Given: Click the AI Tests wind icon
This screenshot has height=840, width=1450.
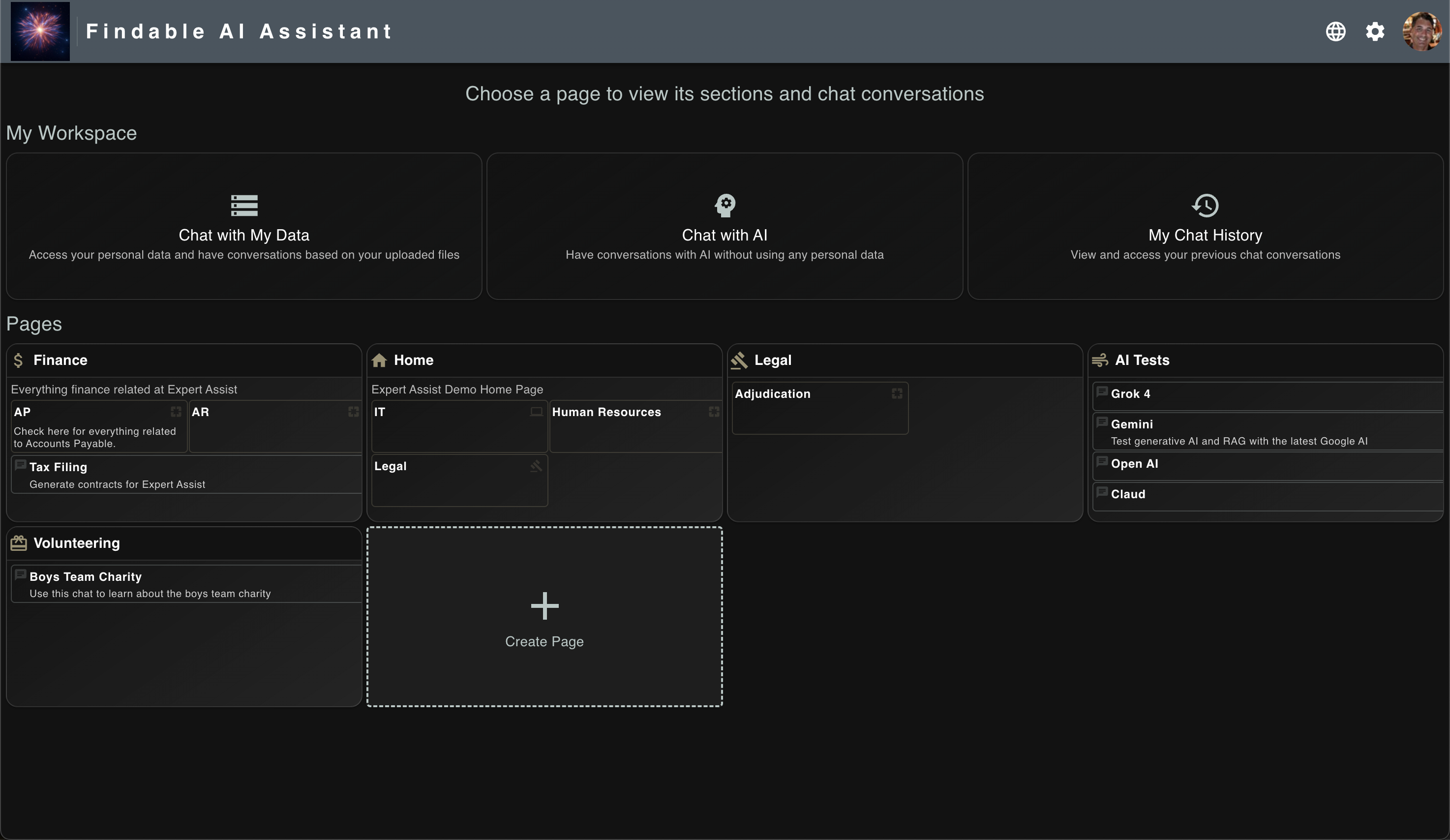Looking at the screenshot, I should 1100,360.
